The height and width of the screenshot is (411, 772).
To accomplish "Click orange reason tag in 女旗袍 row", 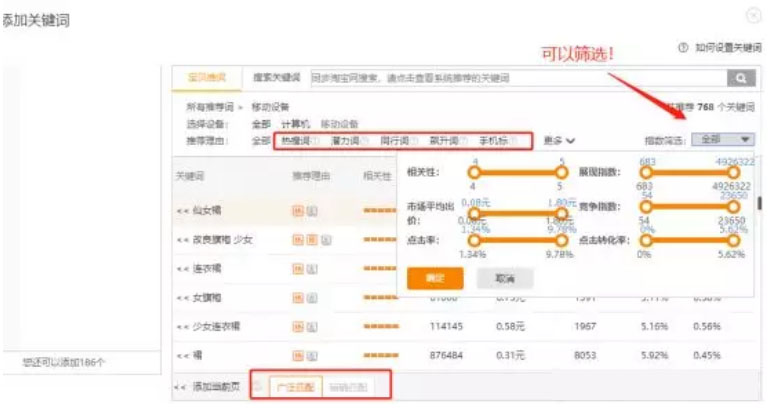I will click(298, 298).
